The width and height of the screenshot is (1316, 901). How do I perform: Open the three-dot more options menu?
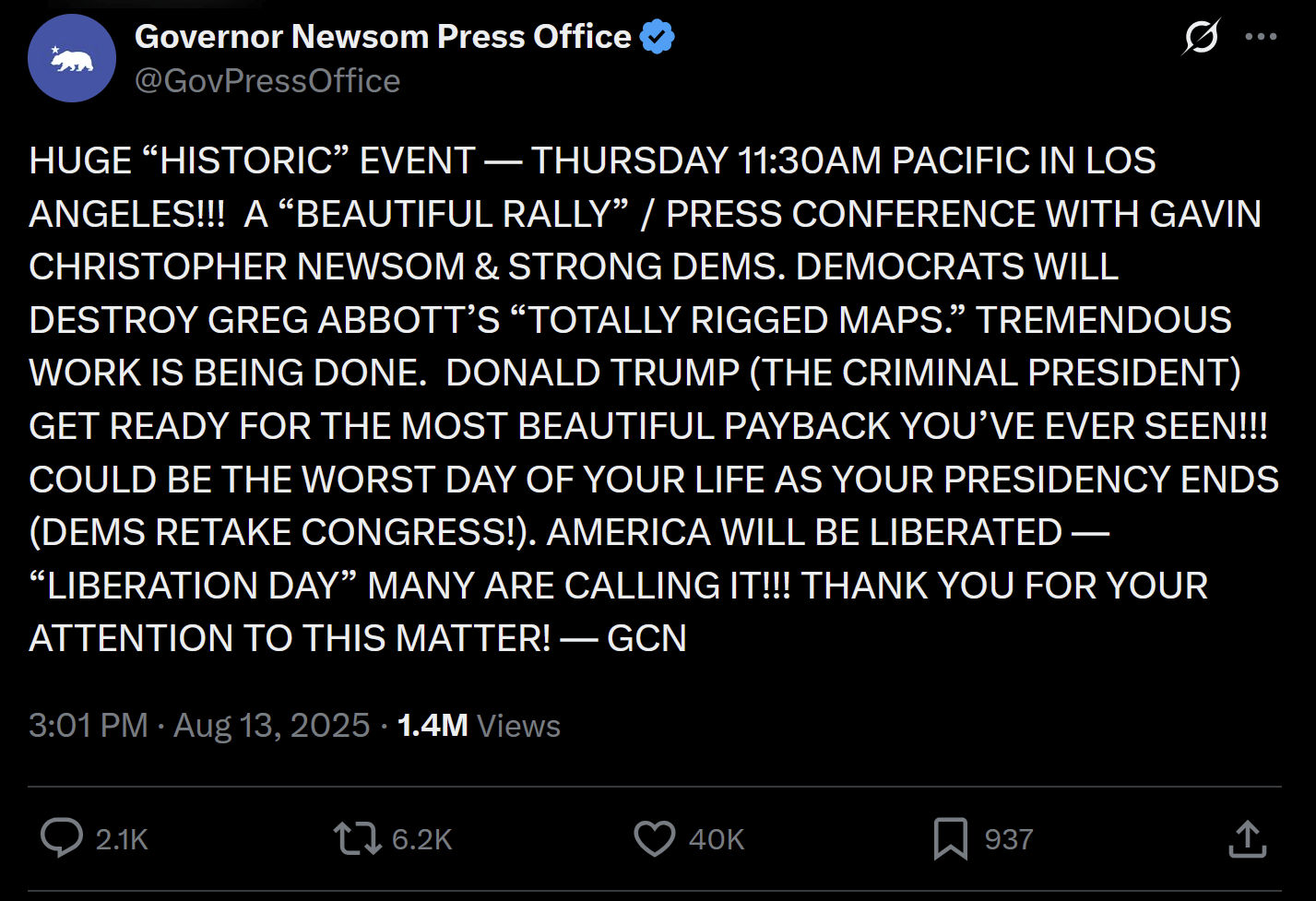pos(1261,37)
